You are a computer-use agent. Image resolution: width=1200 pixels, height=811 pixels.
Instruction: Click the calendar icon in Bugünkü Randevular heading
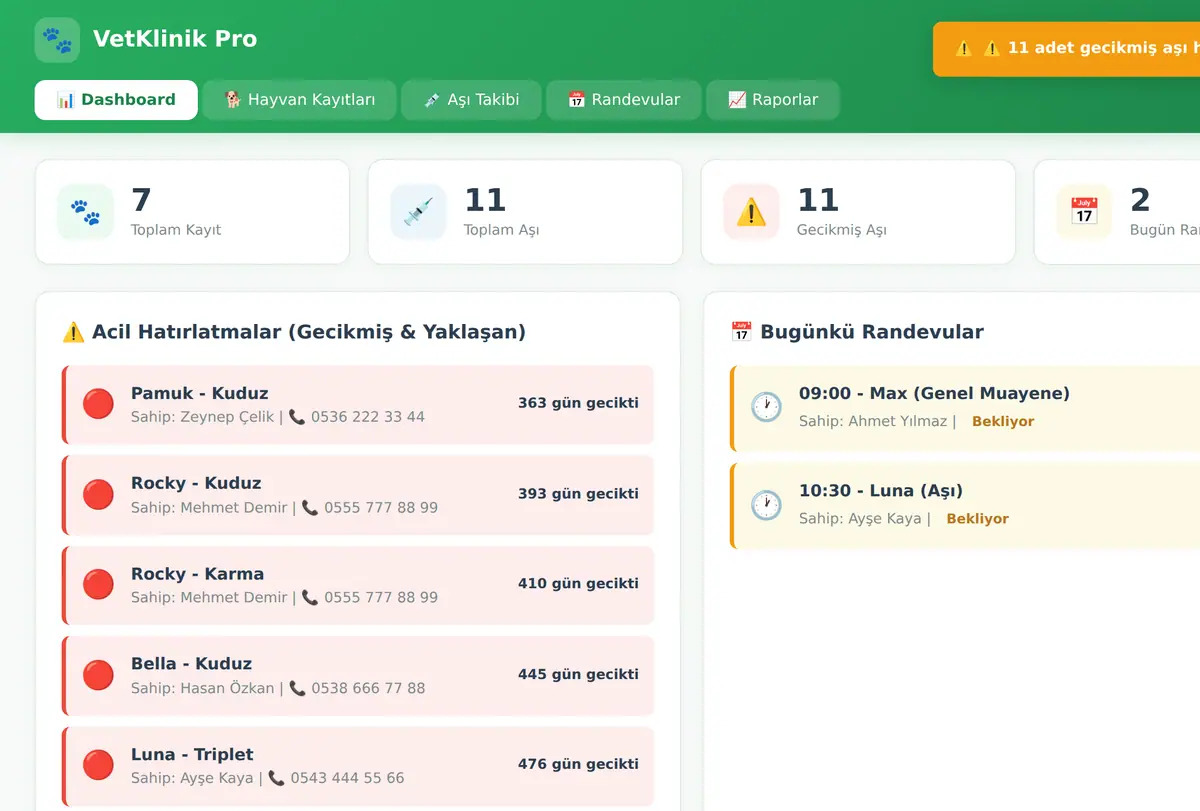point(741,332)
